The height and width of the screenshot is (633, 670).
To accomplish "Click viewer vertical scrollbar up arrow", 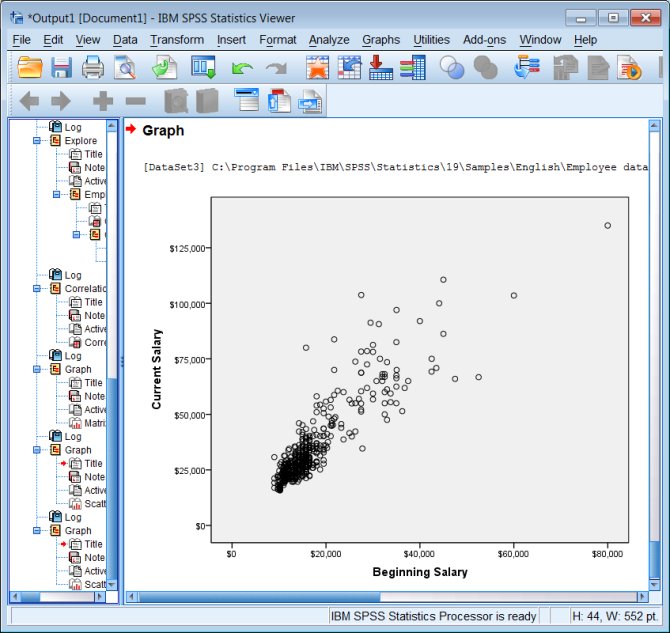I will [654, 125].
